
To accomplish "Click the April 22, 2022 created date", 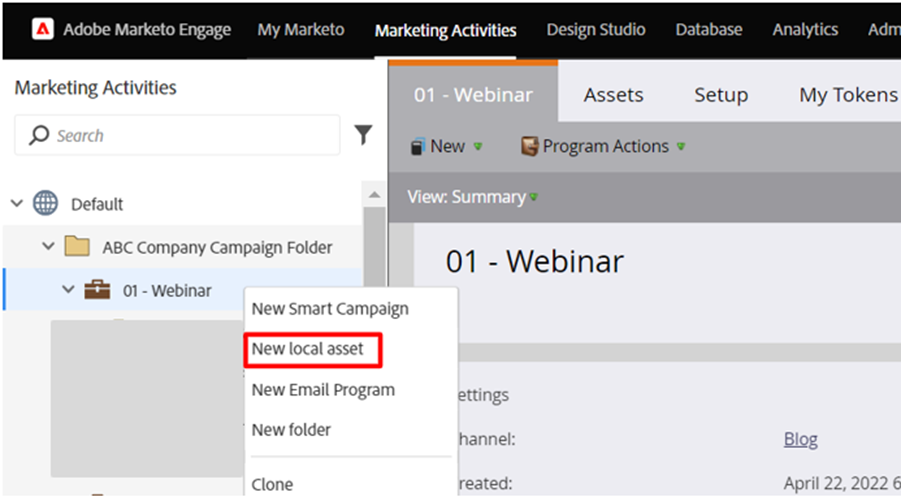I will point(842,483).
